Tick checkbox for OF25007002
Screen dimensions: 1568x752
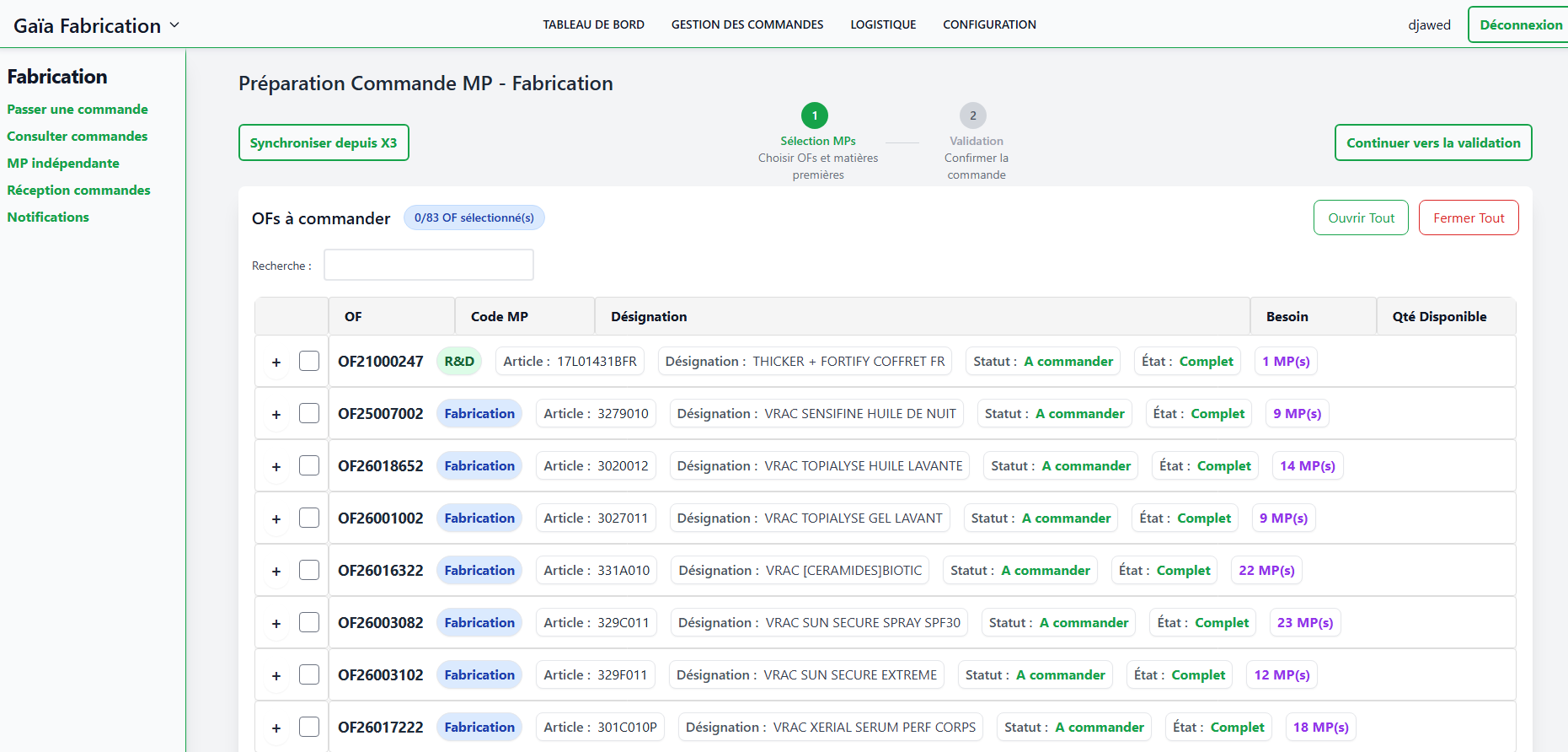[x=309, y=413]
